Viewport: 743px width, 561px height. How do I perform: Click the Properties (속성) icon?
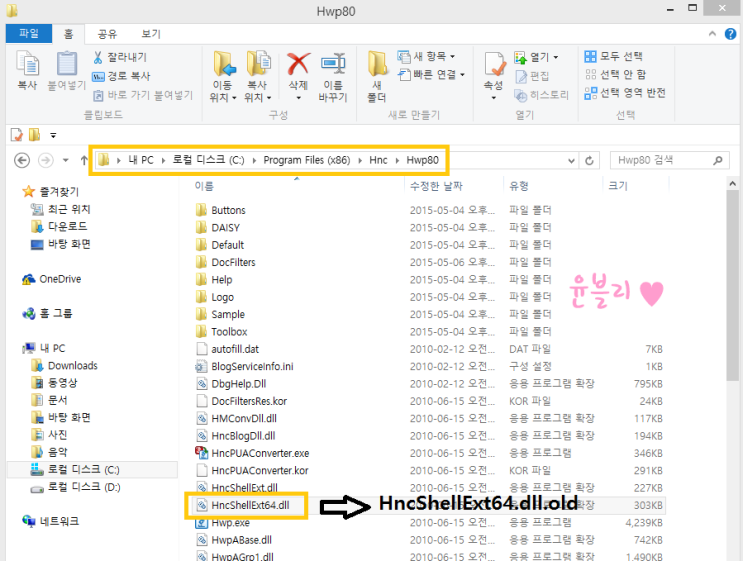tap(494, 64)
